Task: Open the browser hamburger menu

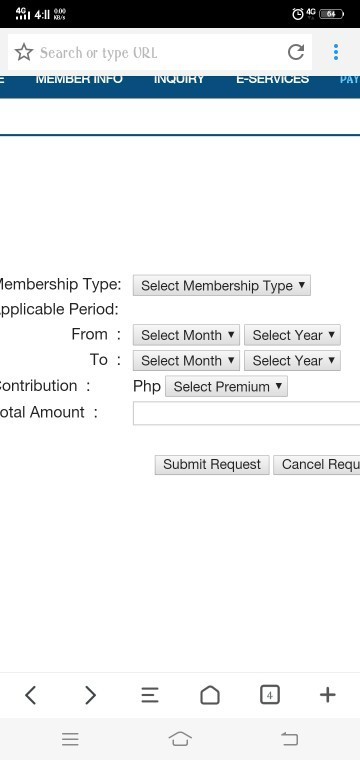Action: 150,695
